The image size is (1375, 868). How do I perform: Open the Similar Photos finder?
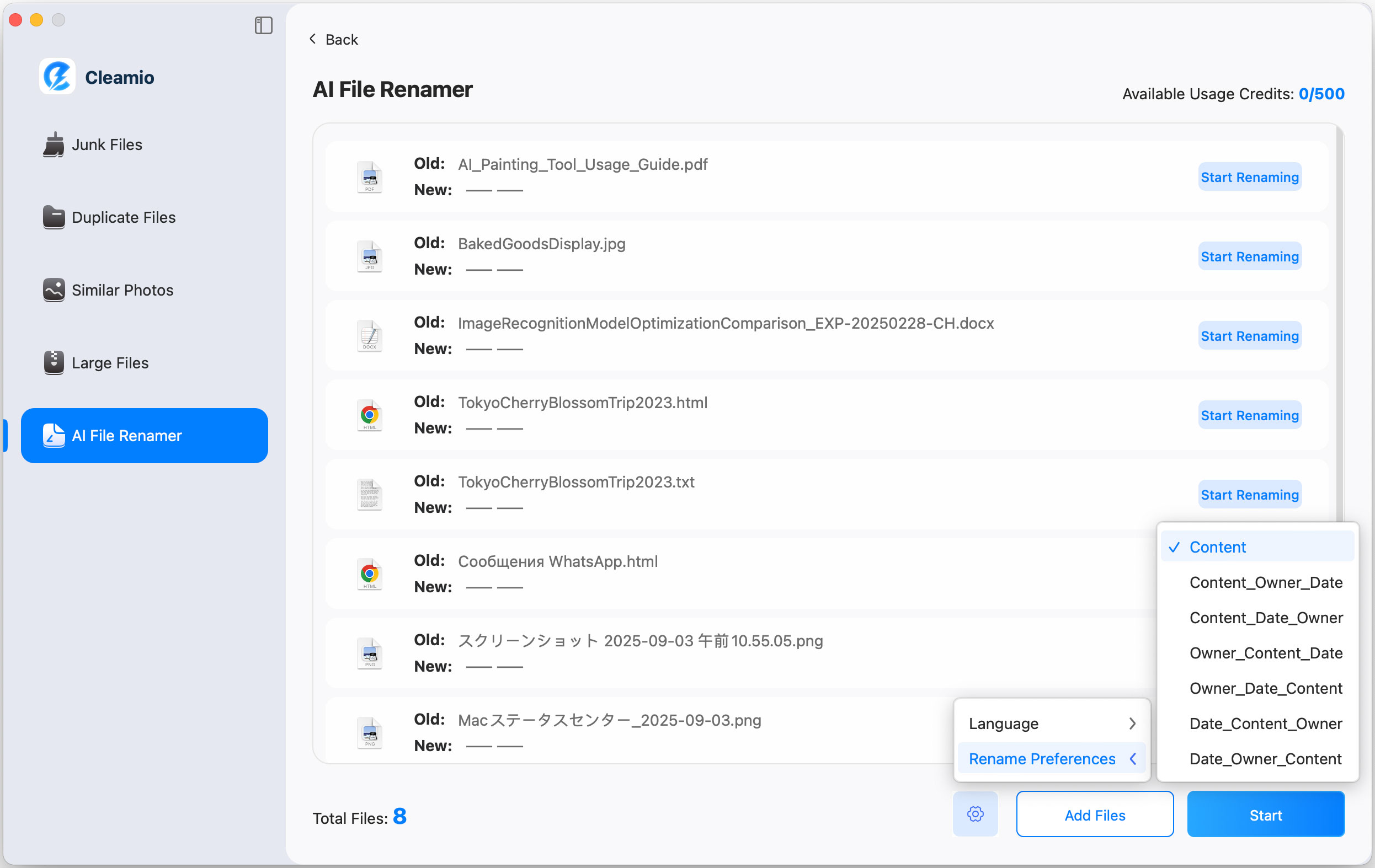(121, 290)
